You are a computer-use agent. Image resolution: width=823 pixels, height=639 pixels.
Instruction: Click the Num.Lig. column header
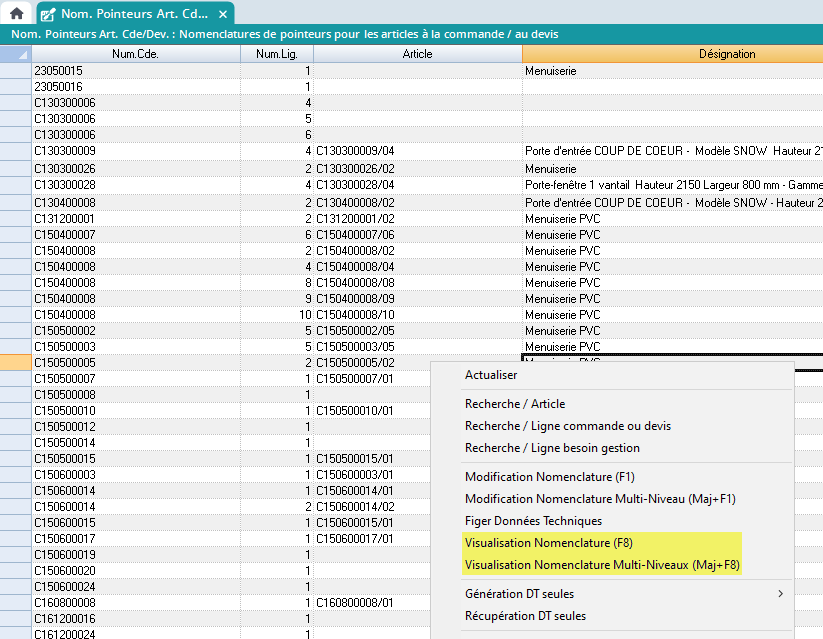[x=276, y=54]
